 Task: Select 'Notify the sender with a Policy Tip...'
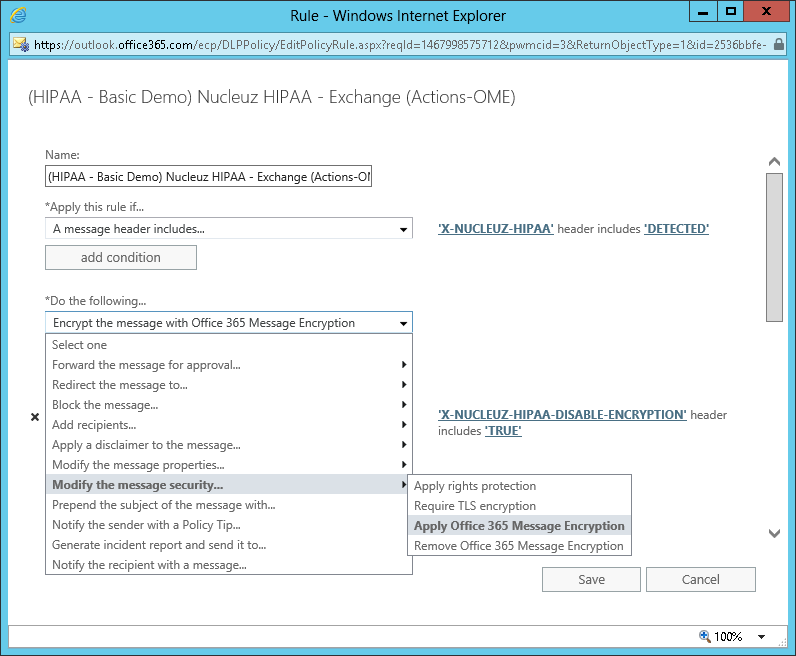click(x=228, y=524)
